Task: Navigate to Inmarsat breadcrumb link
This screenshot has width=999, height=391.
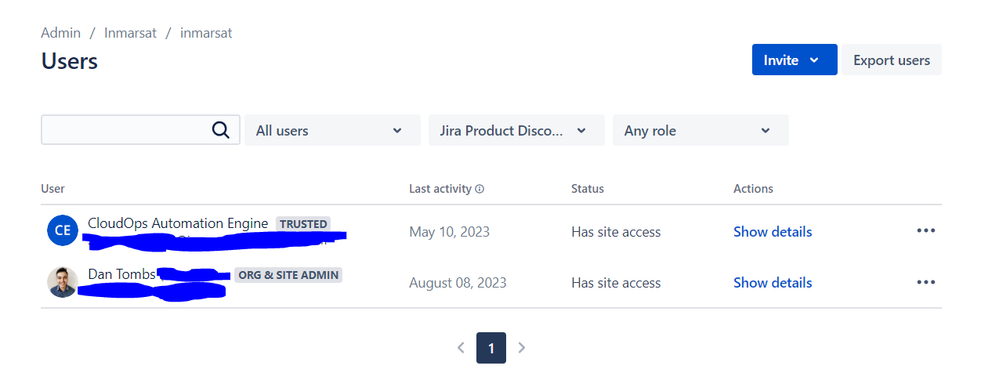Action: [130, 32]
